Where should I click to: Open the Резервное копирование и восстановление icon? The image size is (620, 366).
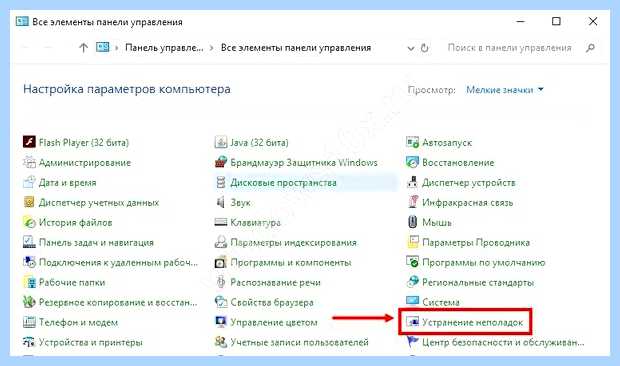29,302
